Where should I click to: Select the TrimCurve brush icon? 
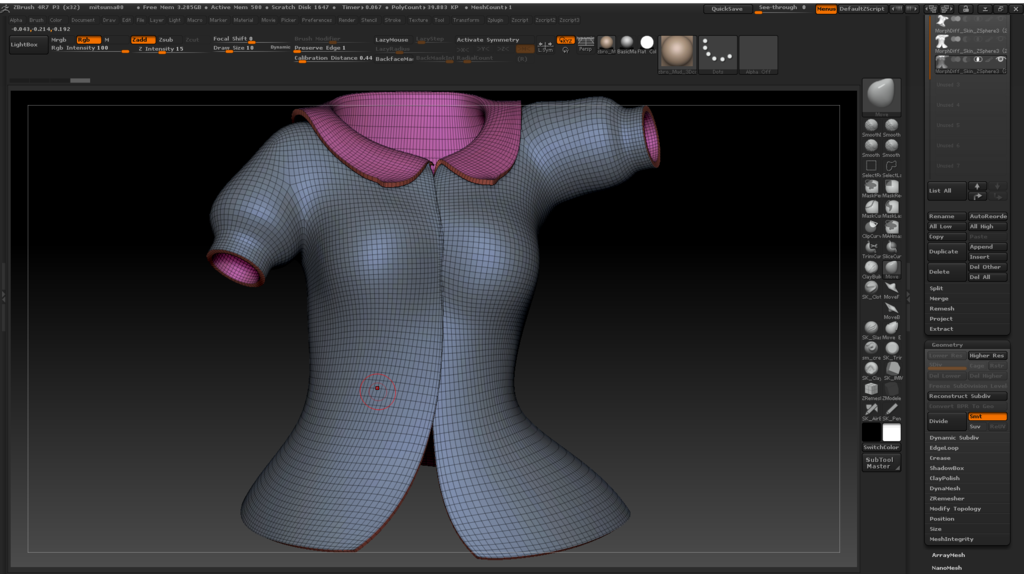[871, 248]
